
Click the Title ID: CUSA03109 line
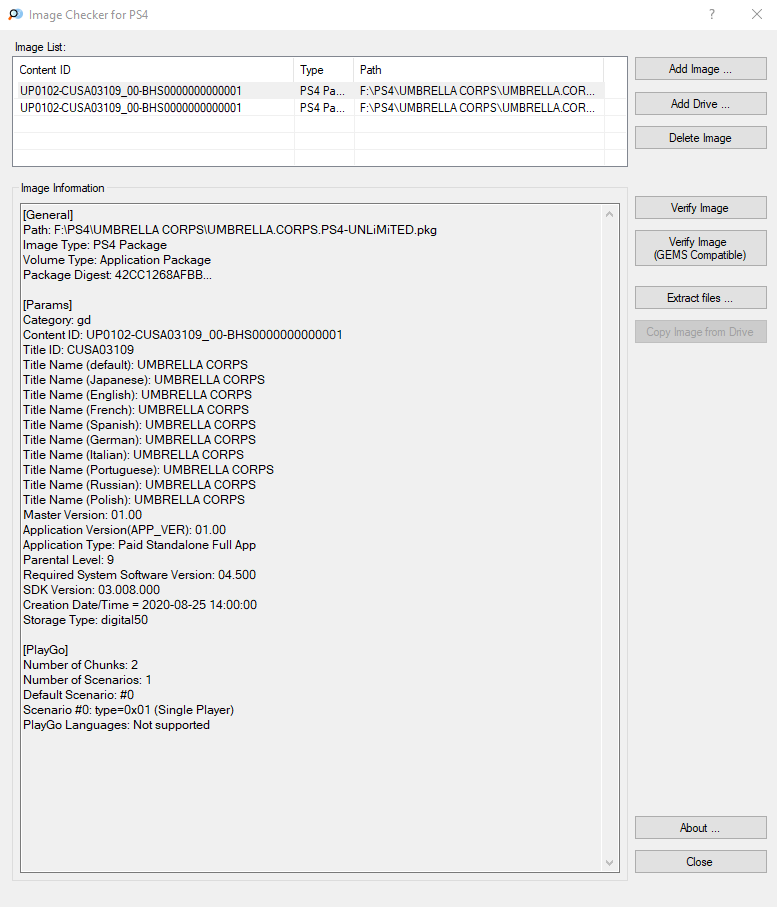[78, 350]
